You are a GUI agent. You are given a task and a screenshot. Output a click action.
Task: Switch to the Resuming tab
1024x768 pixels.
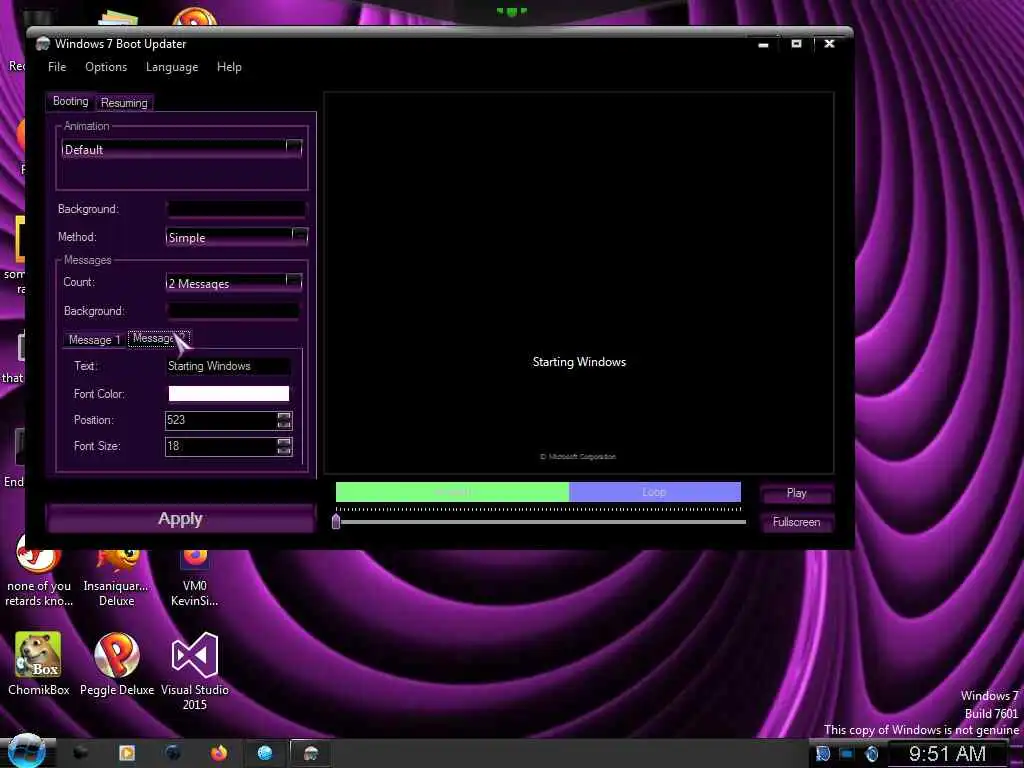124,103
